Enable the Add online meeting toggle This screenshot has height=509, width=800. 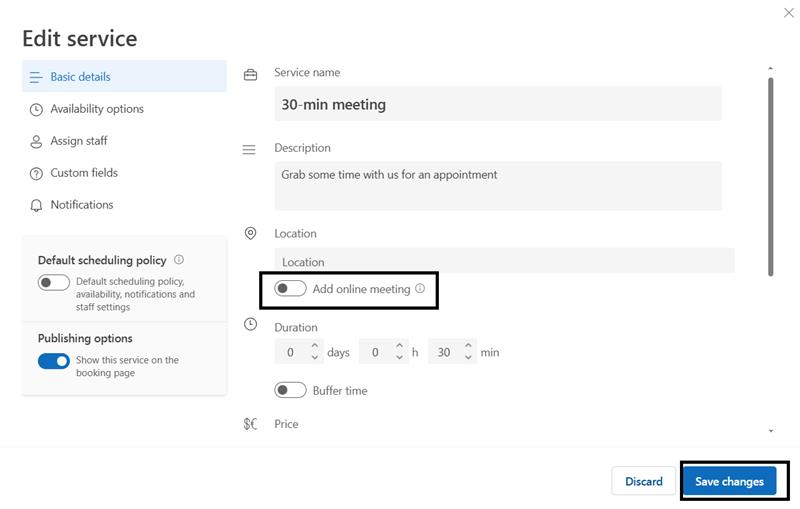[x=290, y=289]
